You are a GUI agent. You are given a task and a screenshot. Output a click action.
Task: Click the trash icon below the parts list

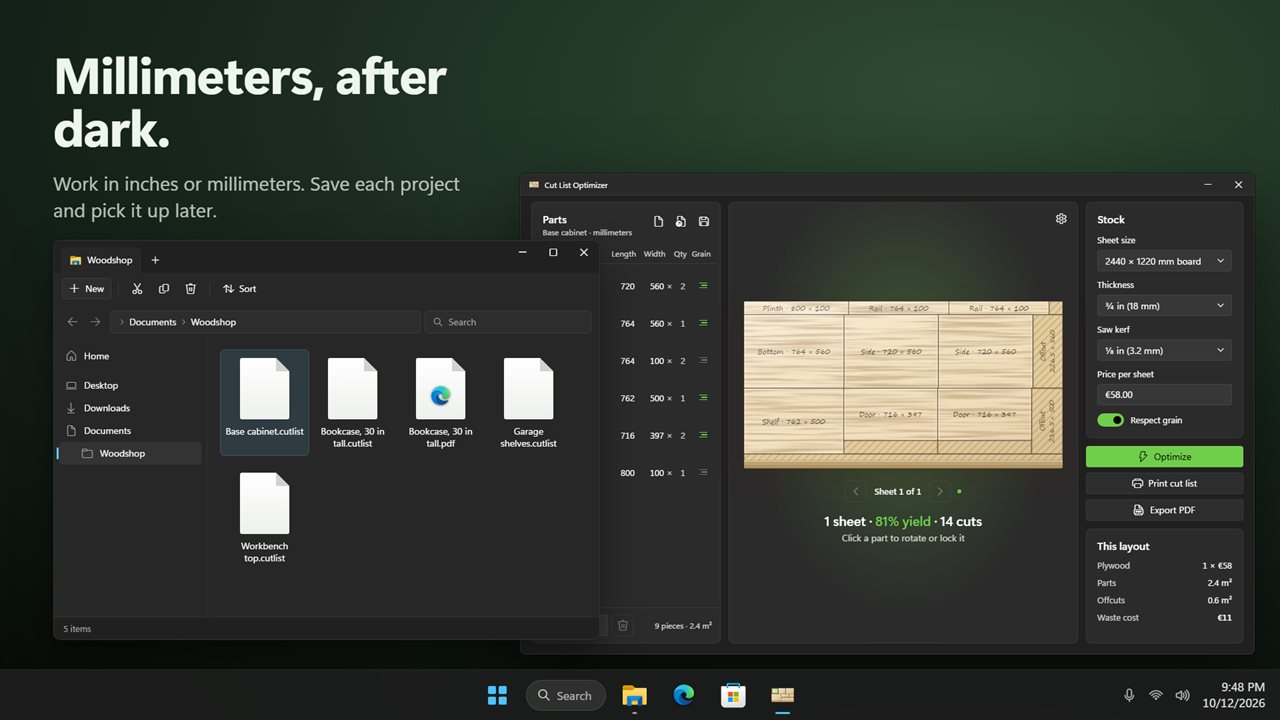pos(623,625)
